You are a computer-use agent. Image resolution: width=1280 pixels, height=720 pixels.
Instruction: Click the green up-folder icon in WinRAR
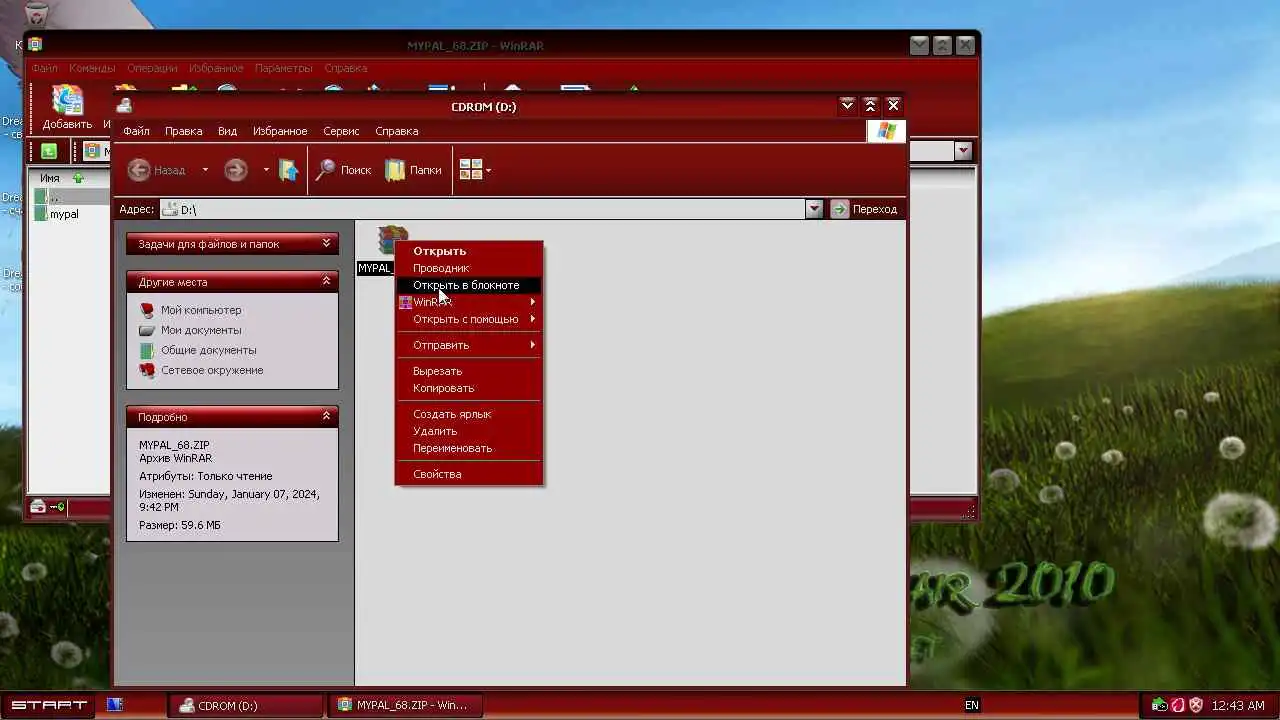click(49, 151)
